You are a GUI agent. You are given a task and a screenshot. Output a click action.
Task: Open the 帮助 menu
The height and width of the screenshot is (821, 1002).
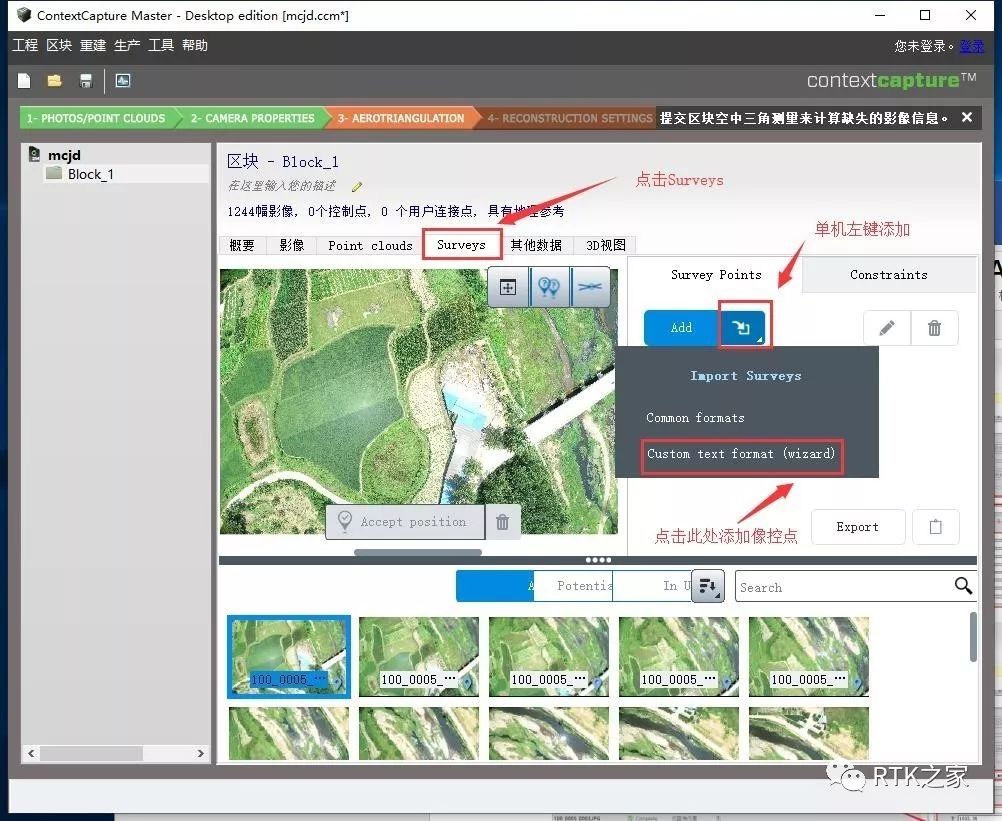click(194, 45)
